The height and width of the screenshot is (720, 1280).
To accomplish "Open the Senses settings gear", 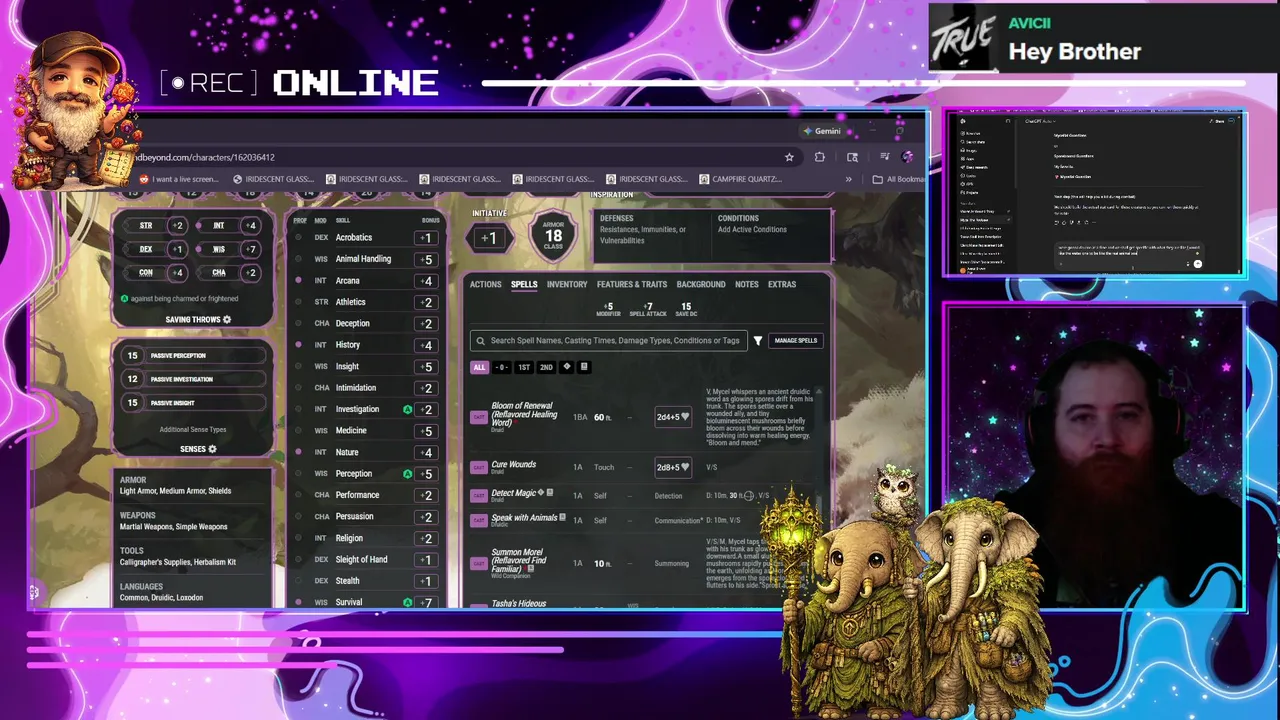I will pyautogui.click(x=212, y=449).
